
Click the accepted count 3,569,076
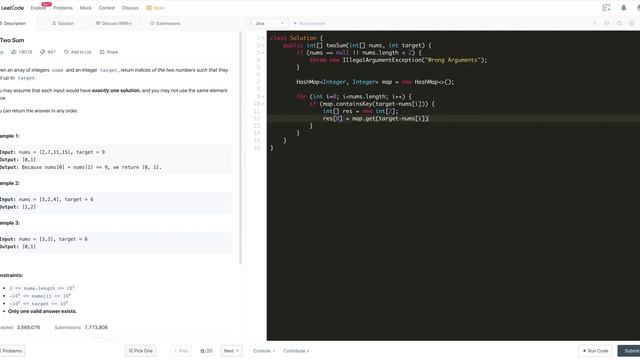(28, 327)
